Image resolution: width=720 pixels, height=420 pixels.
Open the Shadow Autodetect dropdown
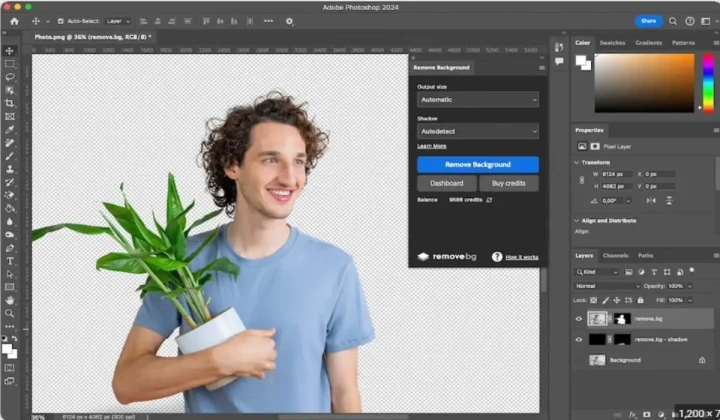pyautogui.click(x=478, y=131)
